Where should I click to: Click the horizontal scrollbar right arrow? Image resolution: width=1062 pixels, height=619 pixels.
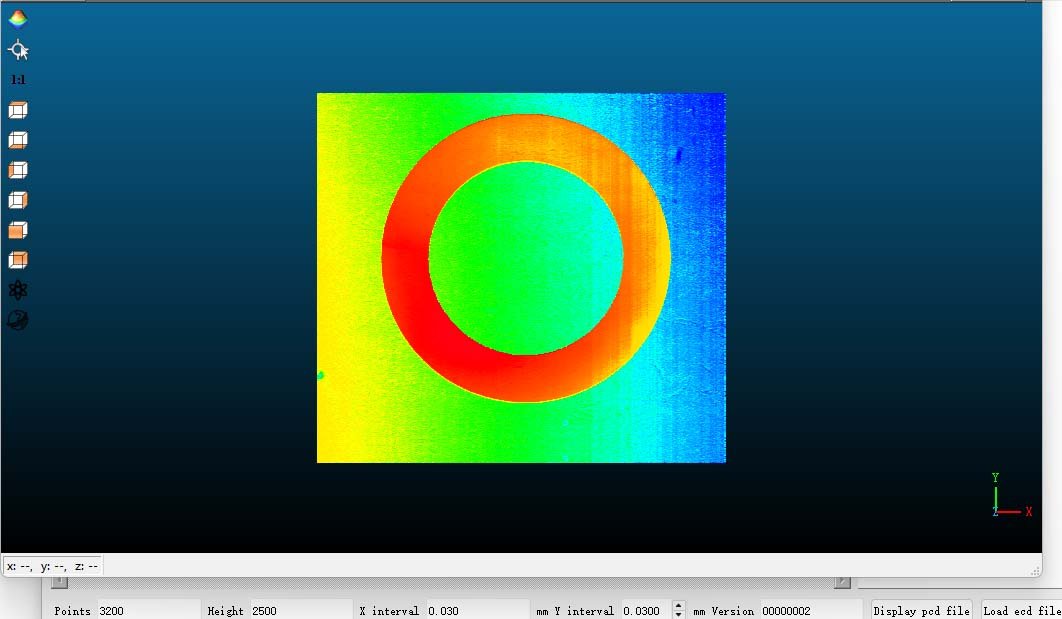coord(842,582)
